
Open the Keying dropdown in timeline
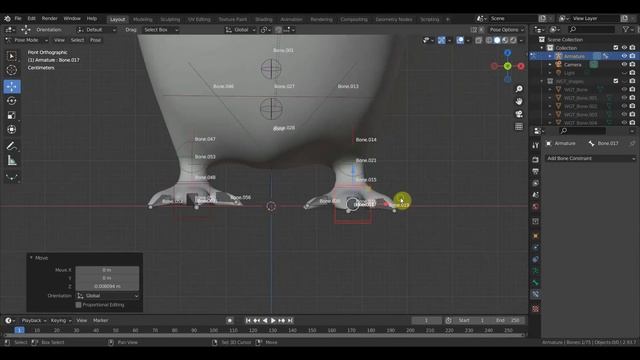coord(61,320)
